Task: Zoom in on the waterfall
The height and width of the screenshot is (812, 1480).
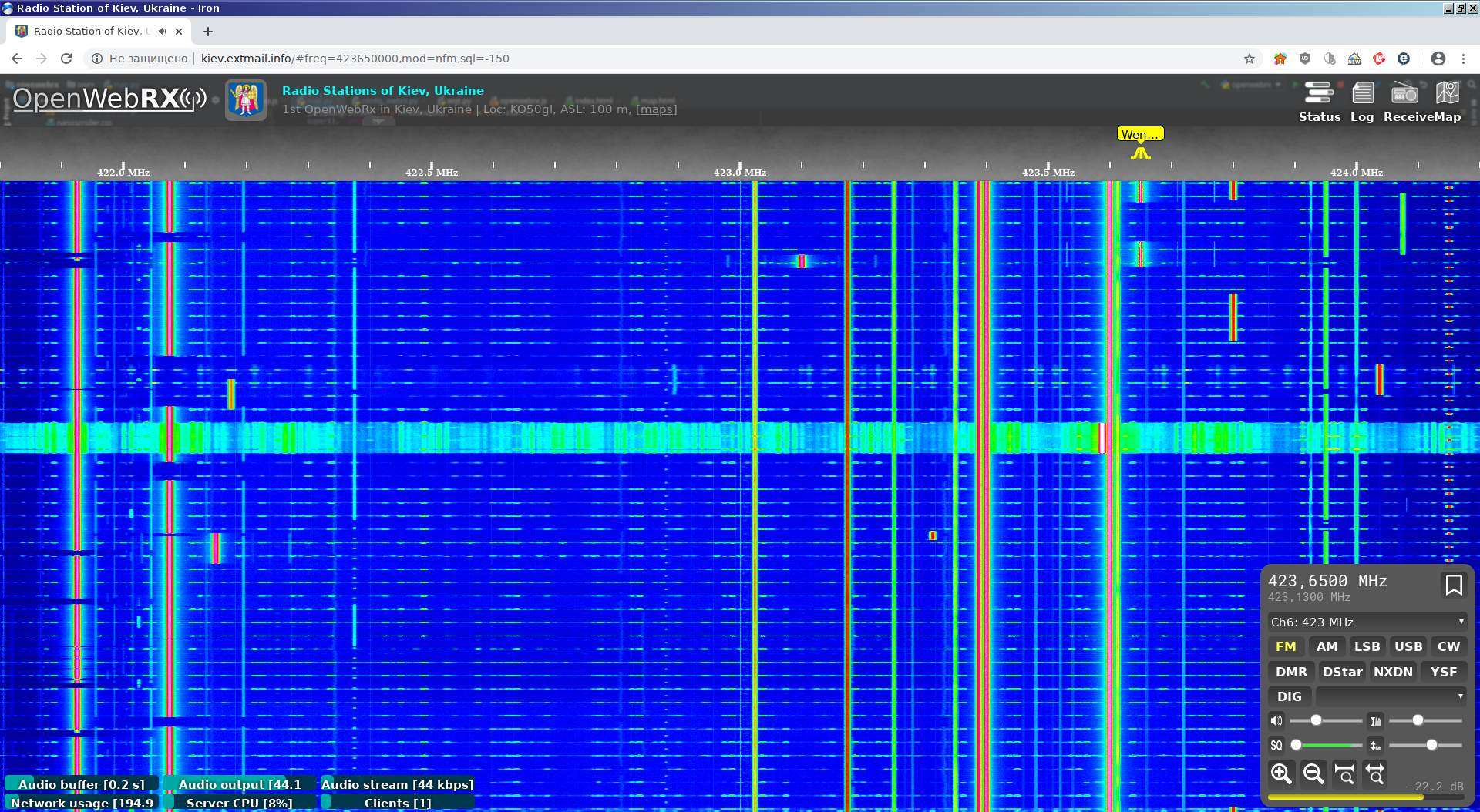Action: coord(1281,773)
